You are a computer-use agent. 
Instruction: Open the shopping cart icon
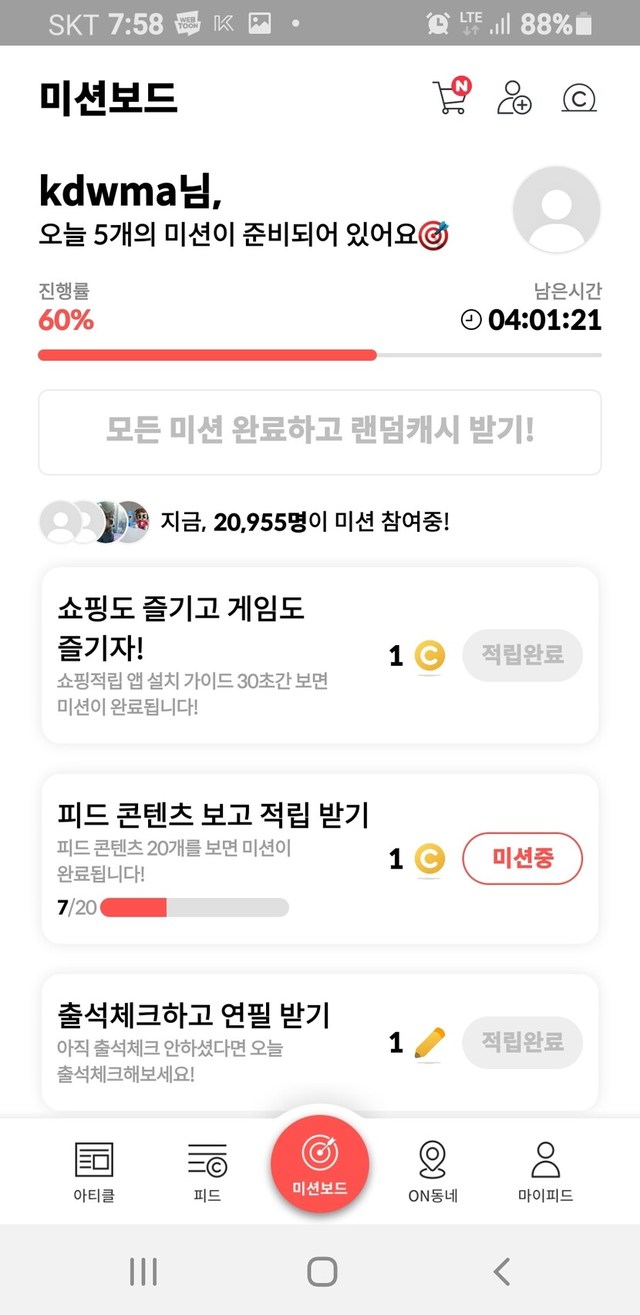click(x=451, y=97)
